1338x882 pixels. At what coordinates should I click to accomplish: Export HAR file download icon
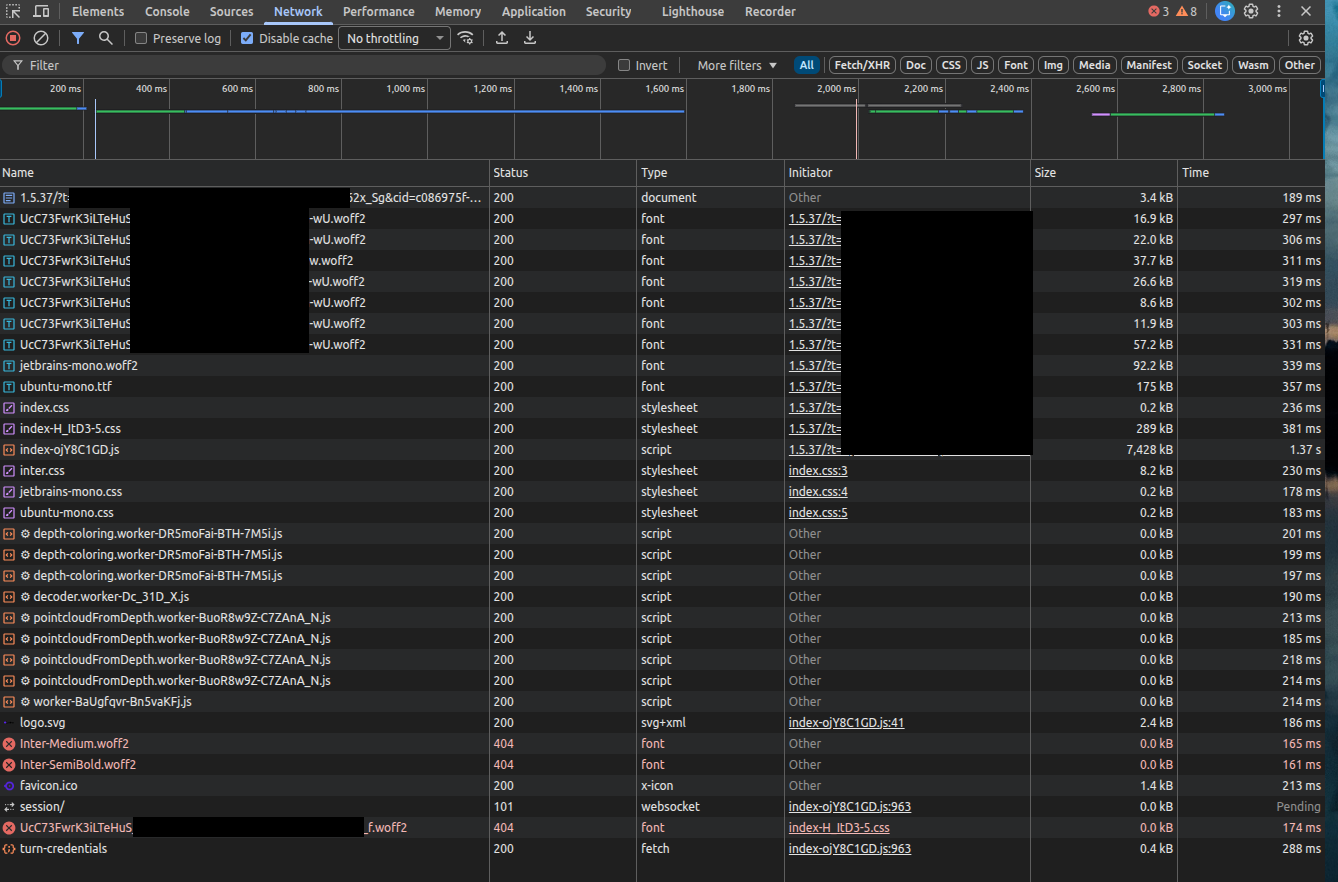pyautogui.click(x=530, y=38)
